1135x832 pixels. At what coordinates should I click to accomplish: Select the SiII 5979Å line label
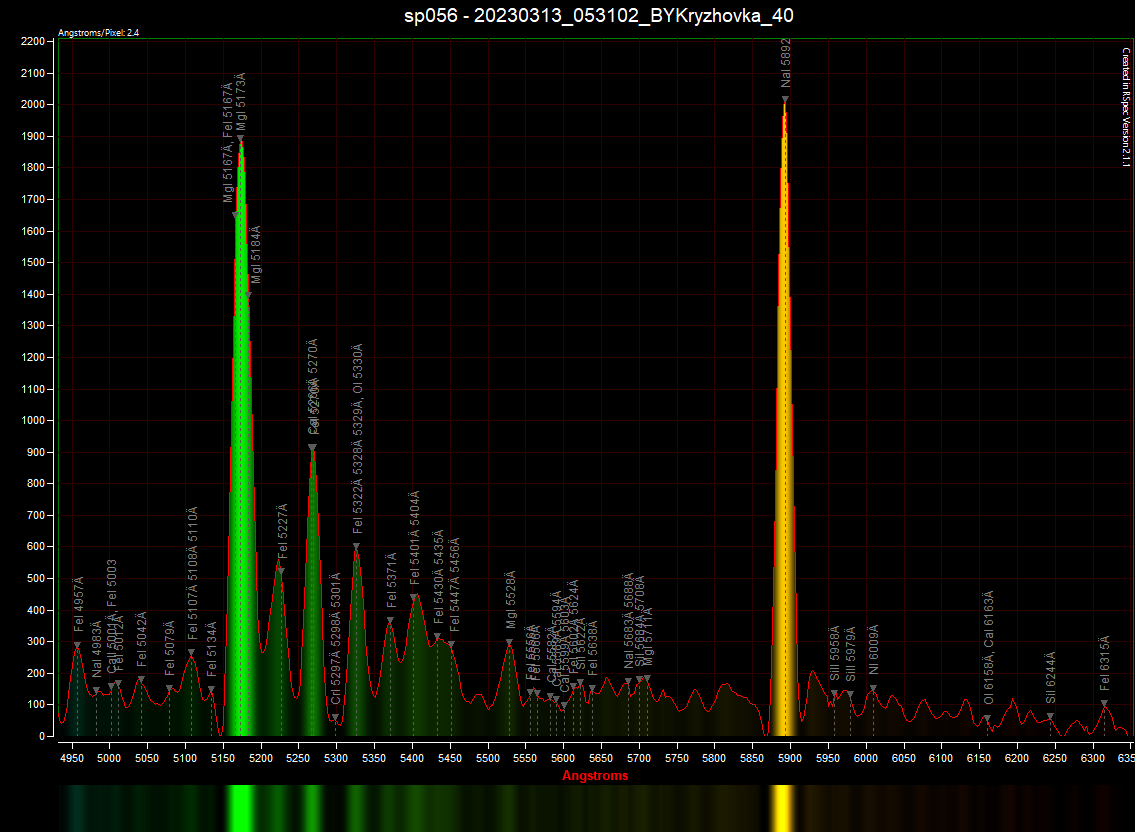(x=851, y=654)
